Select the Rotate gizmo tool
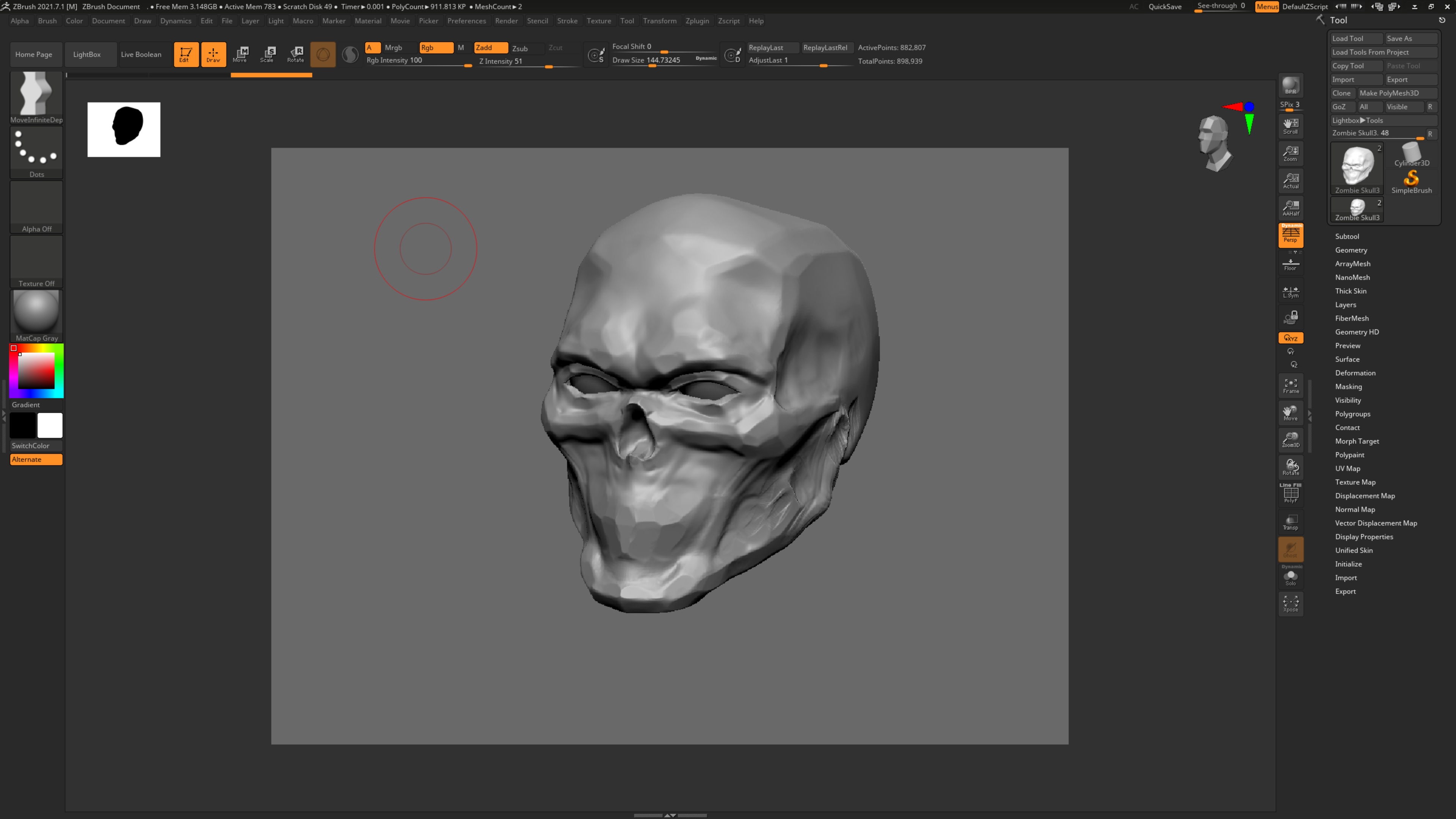This screenshot has height=819, width=1456. coord(295,54)
